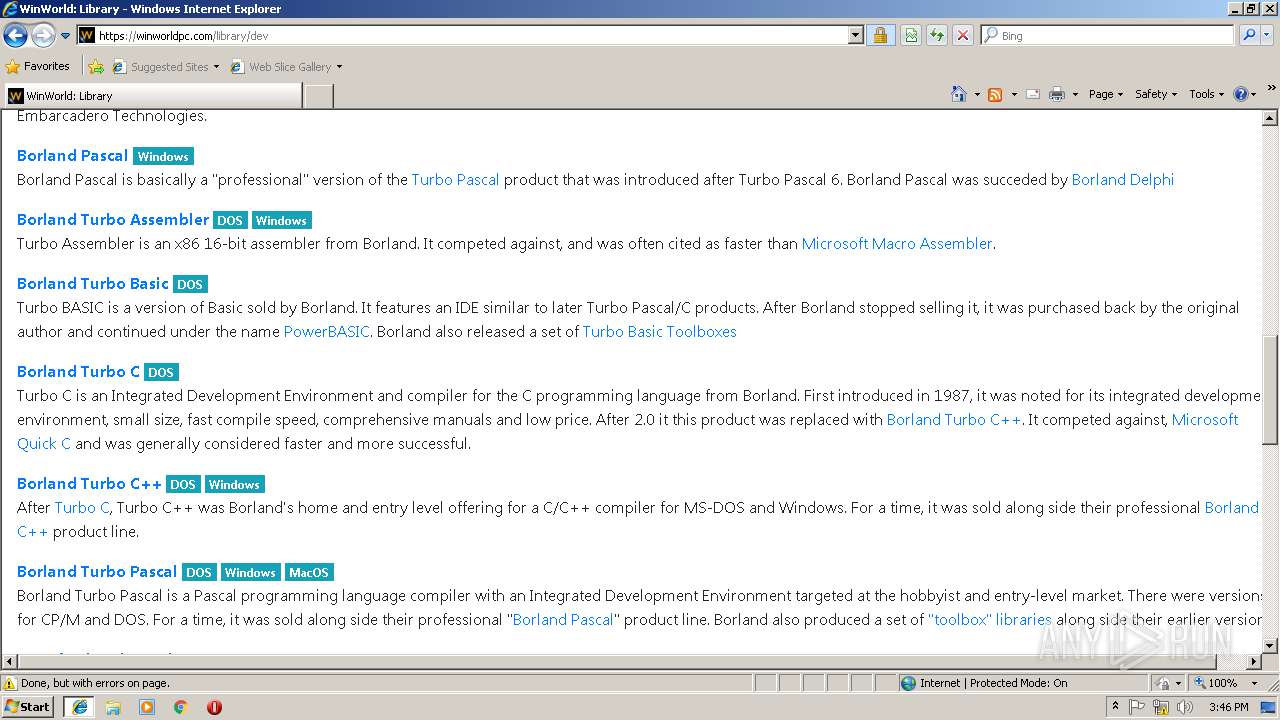
Task: Click the MacOS tag beside Borland Turbo Pascal
Action: 308,572
